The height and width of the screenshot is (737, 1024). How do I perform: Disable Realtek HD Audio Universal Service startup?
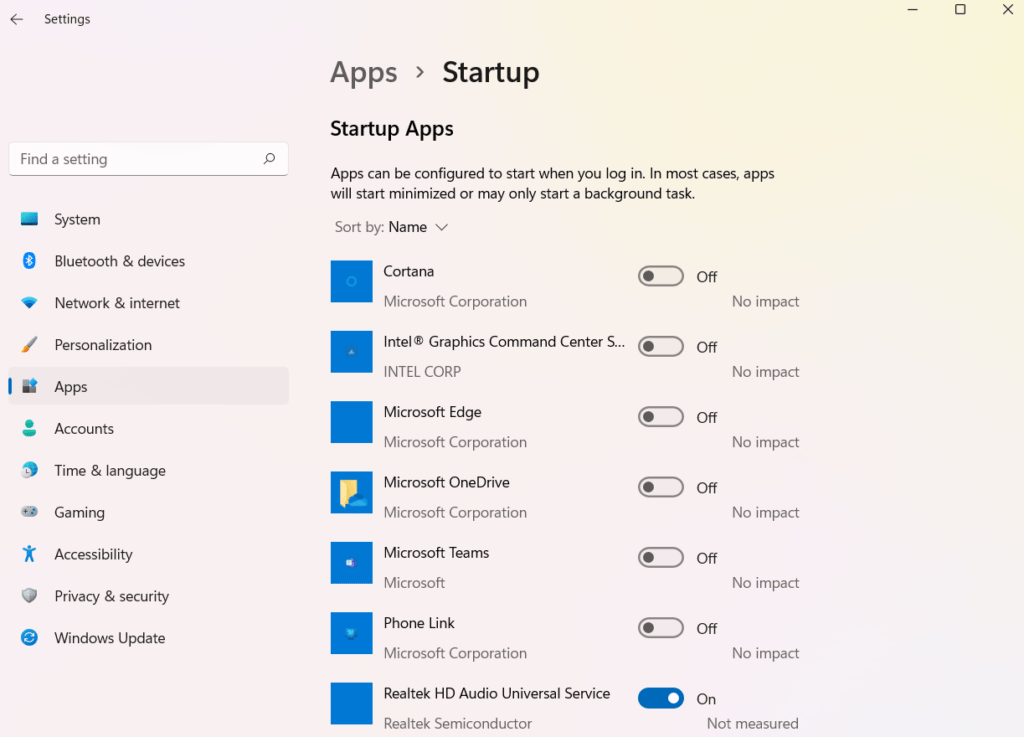[660, 697]
